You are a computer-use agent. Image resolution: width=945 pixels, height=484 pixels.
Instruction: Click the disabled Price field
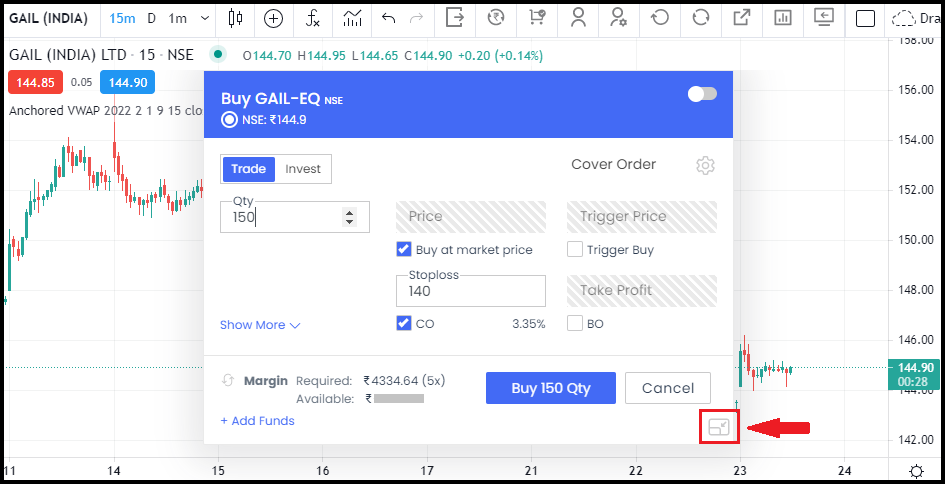pyautogui.click(x=471, y=217)
